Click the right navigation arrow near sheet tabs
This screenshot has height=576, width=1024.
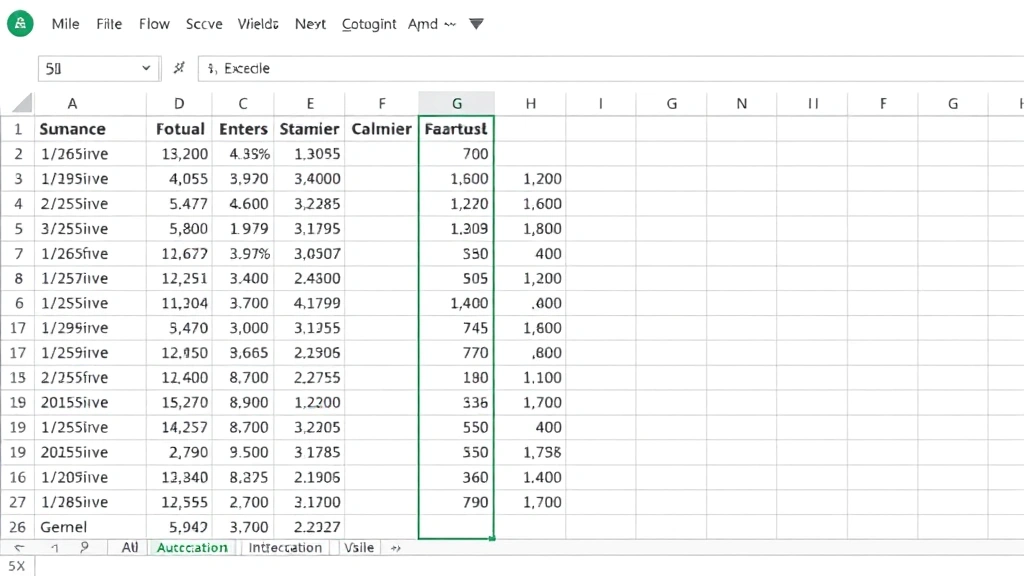click(55, 547)
